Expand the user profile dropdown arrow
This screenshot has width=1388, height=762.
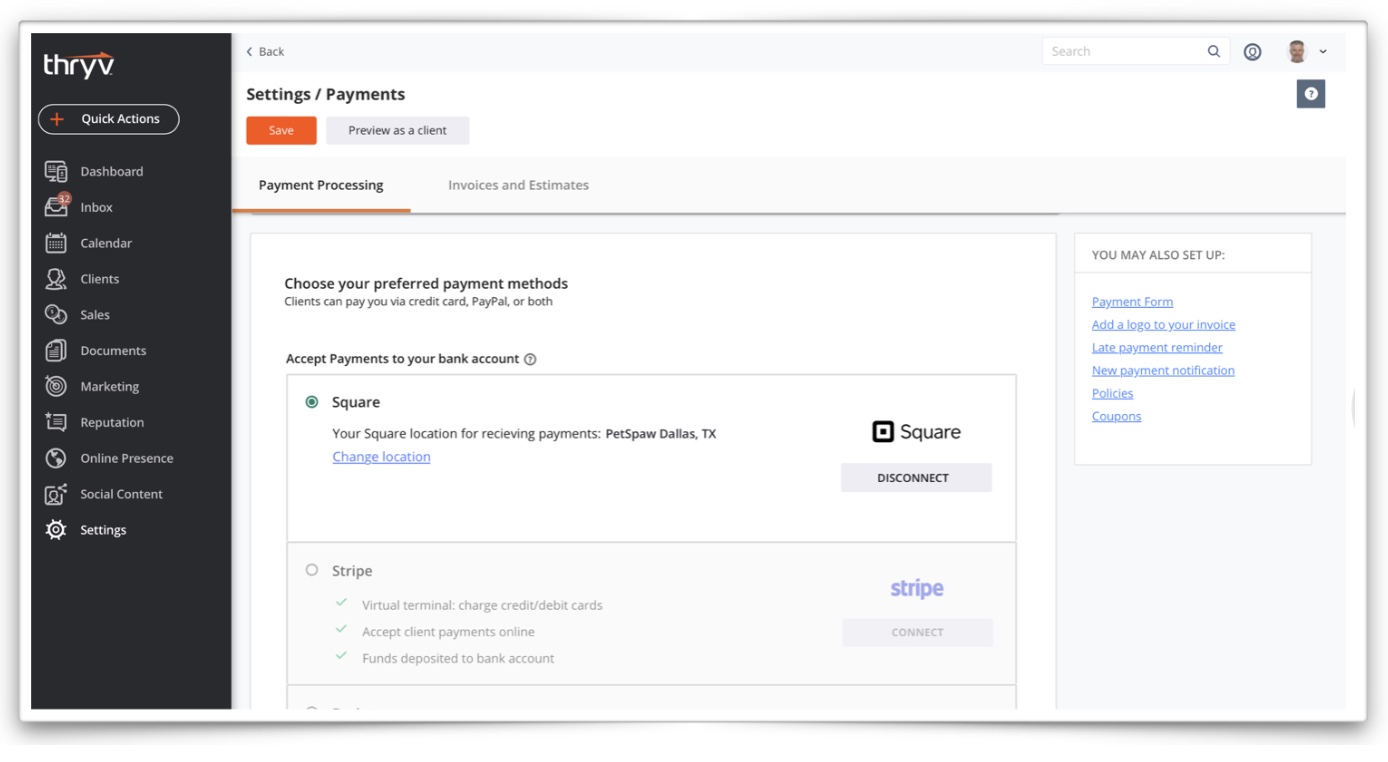pos(1323,52)
